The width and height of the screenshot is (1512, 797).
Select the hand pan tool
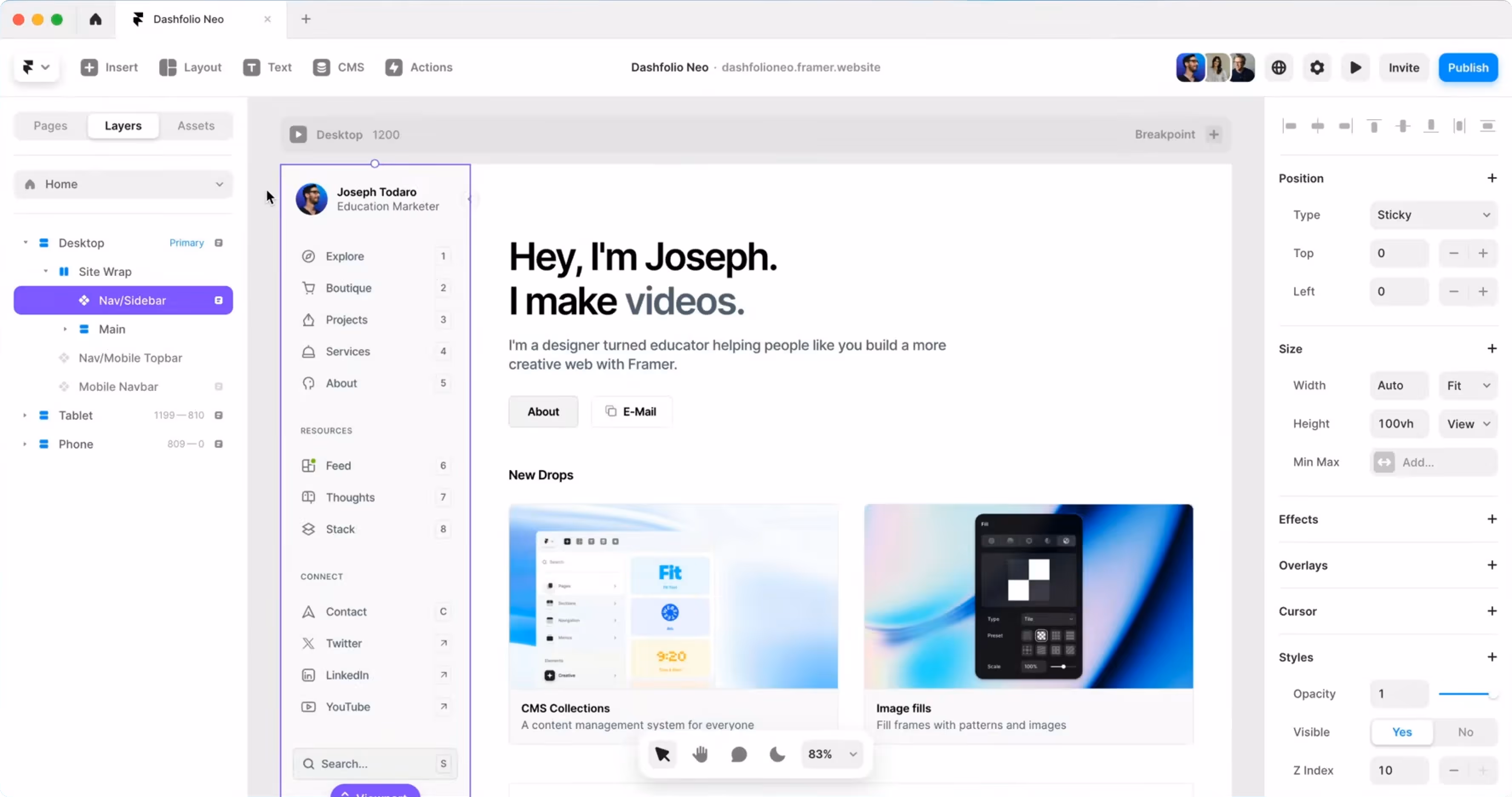700,754
